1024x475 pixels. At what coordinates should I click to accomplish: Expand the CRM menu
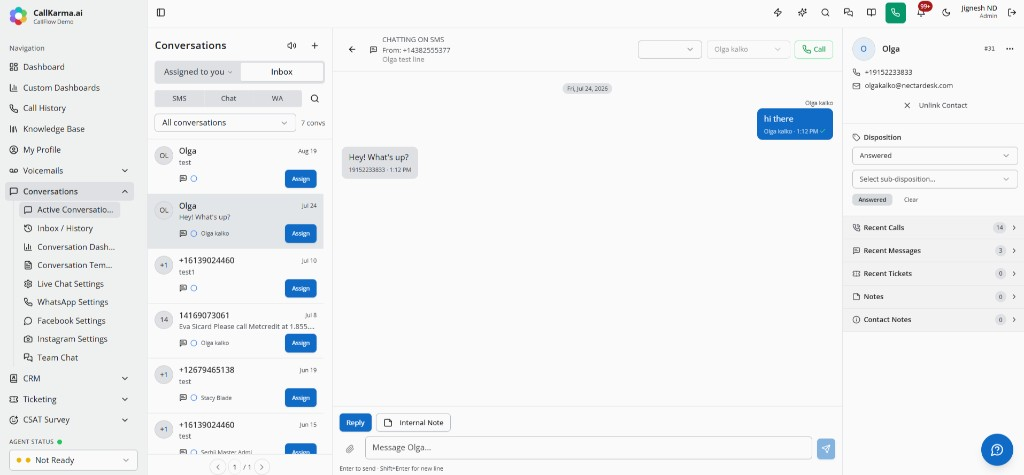point(69,378)
